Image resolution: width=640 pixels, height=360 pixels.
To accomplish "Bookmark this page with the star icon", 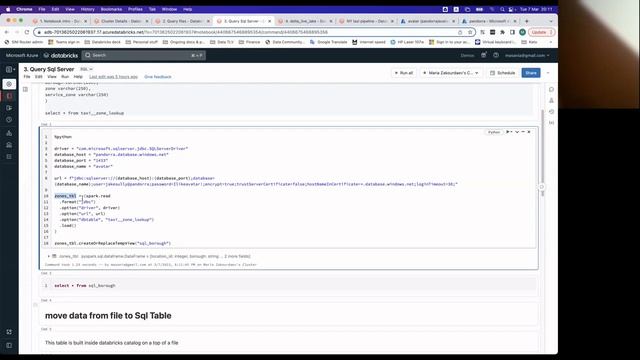I will click(470, 32).
